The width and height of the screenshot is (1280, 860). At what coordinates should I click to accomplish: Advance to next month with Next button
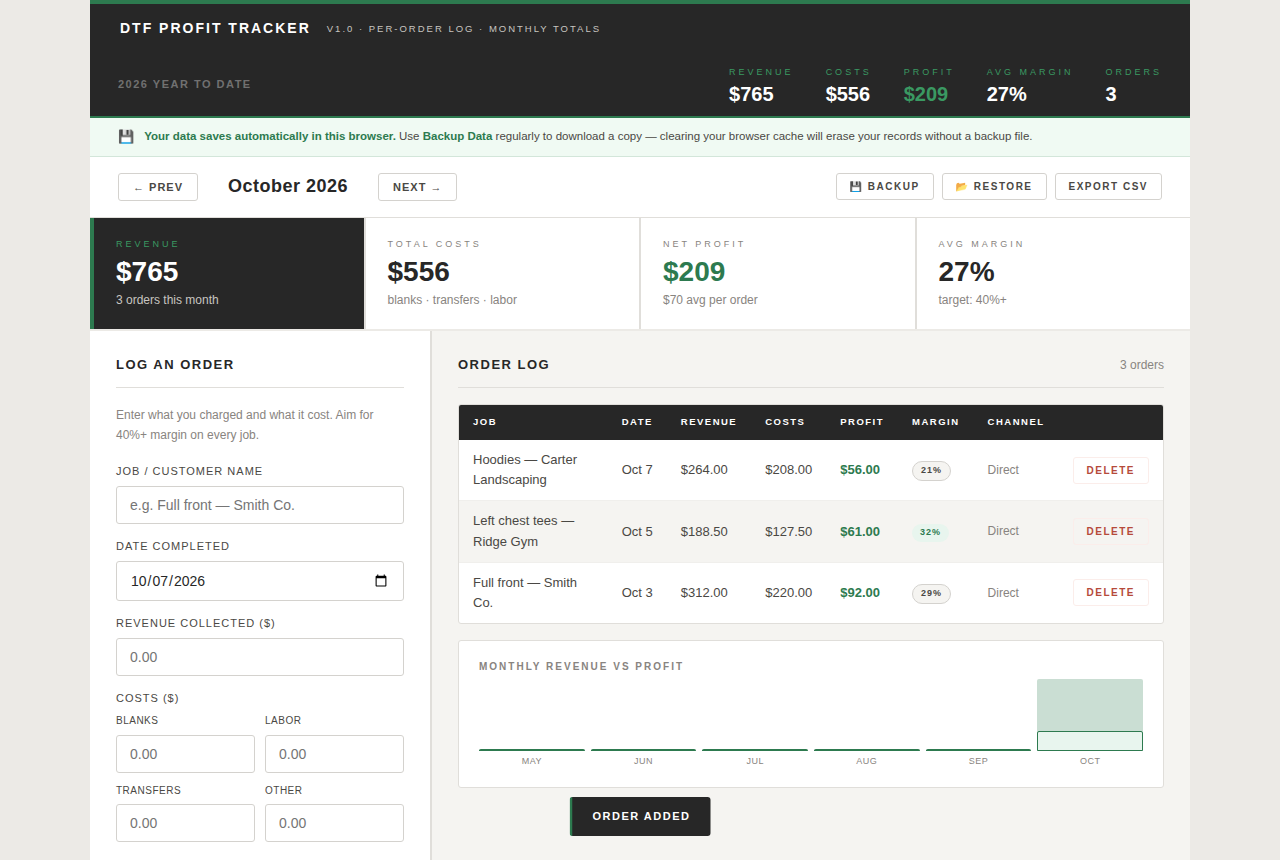click(417, 187)
